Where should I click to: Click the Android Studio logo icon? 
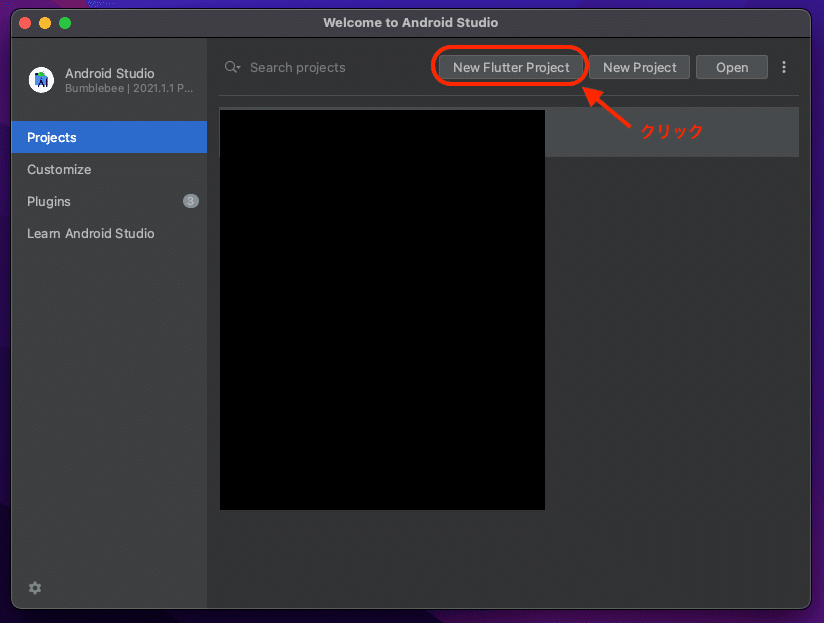(x=41, y=80)
